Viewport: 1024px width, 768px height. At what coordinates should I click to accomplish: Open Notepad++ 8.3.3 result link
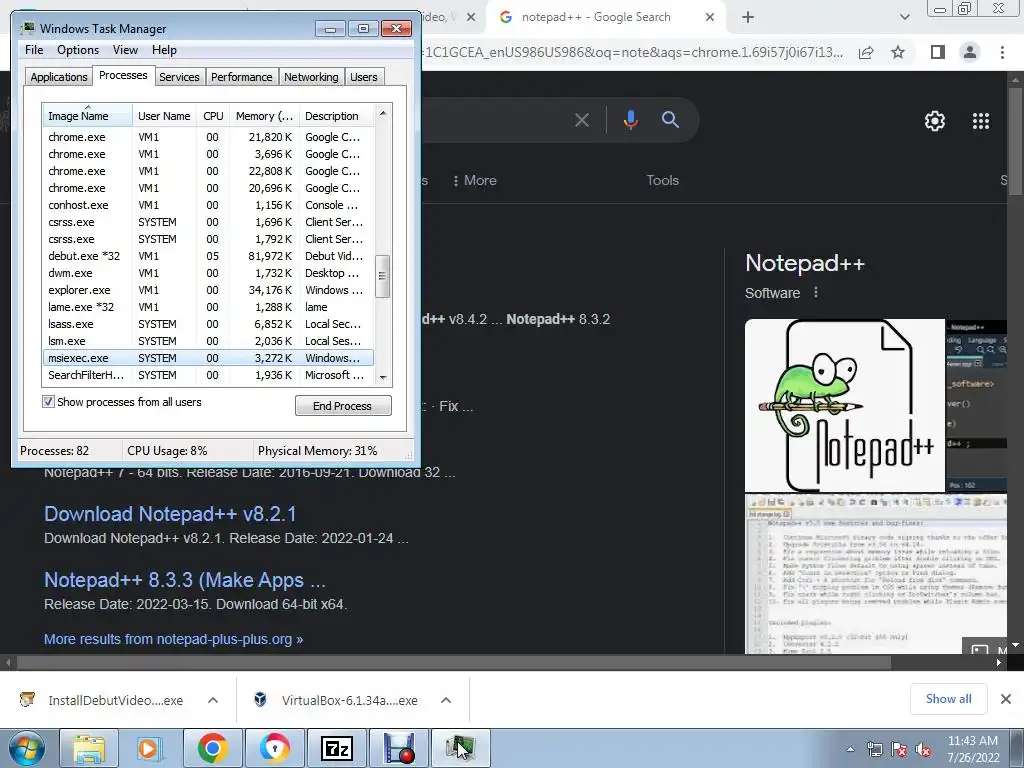(185, 580)
